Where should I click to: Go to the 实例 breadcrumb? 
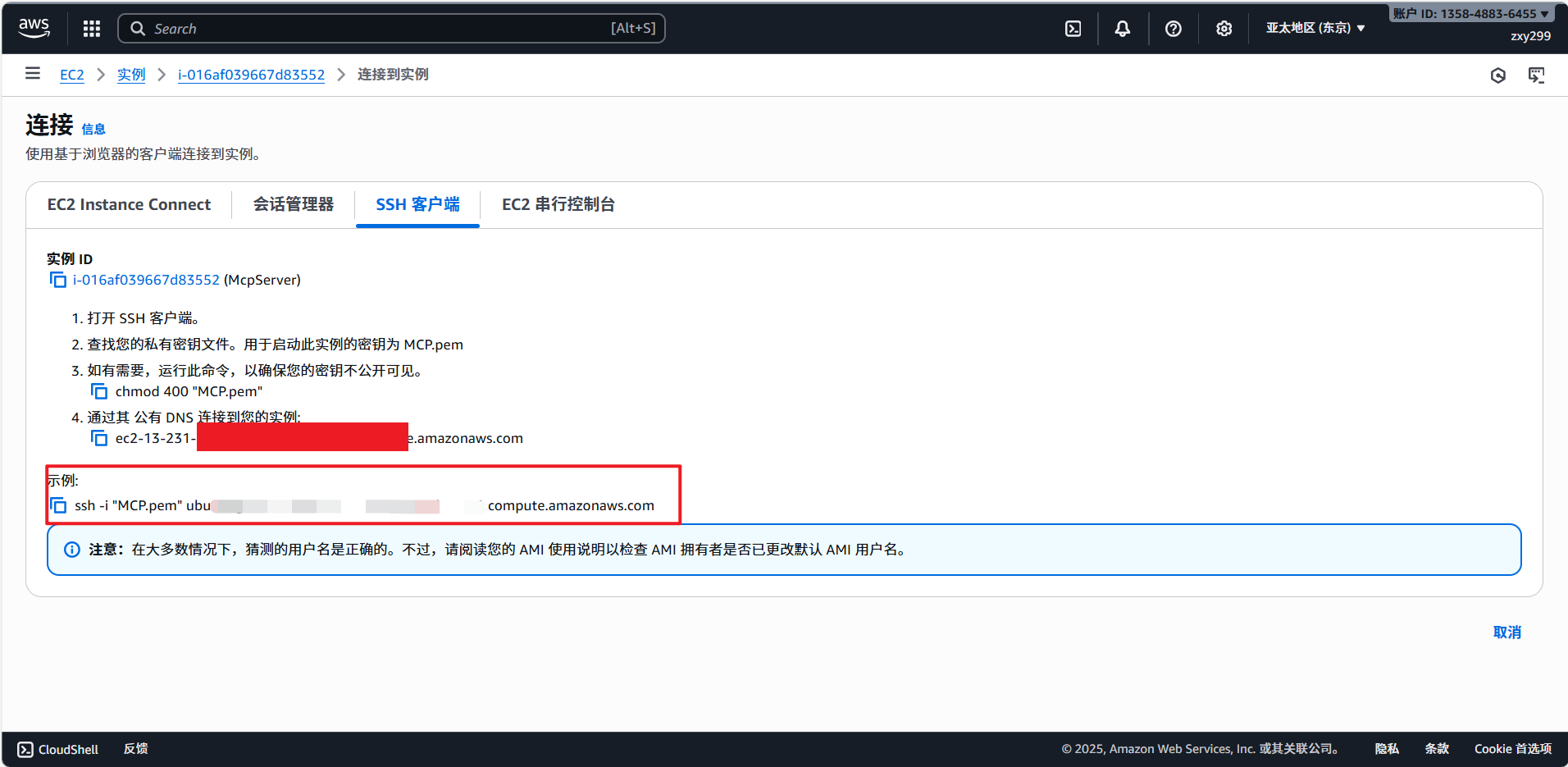(131, 75)
